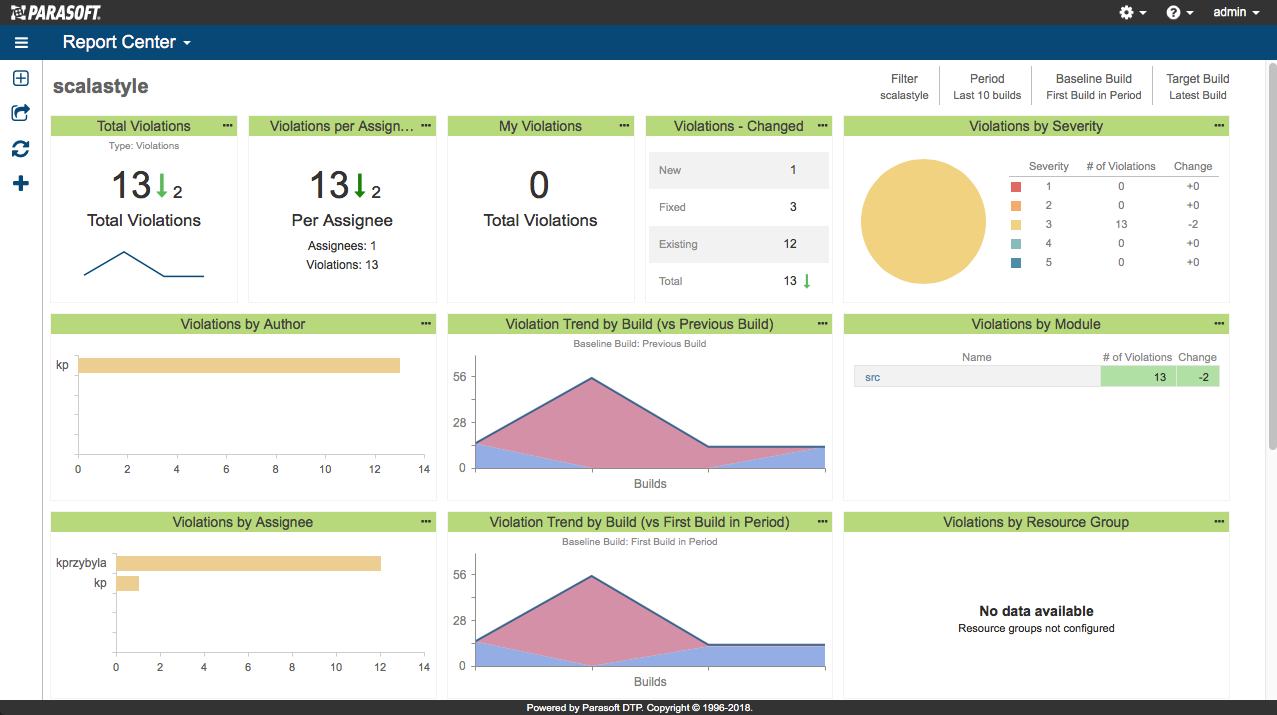Click the severity 1 red swatch

(1016, 187)
